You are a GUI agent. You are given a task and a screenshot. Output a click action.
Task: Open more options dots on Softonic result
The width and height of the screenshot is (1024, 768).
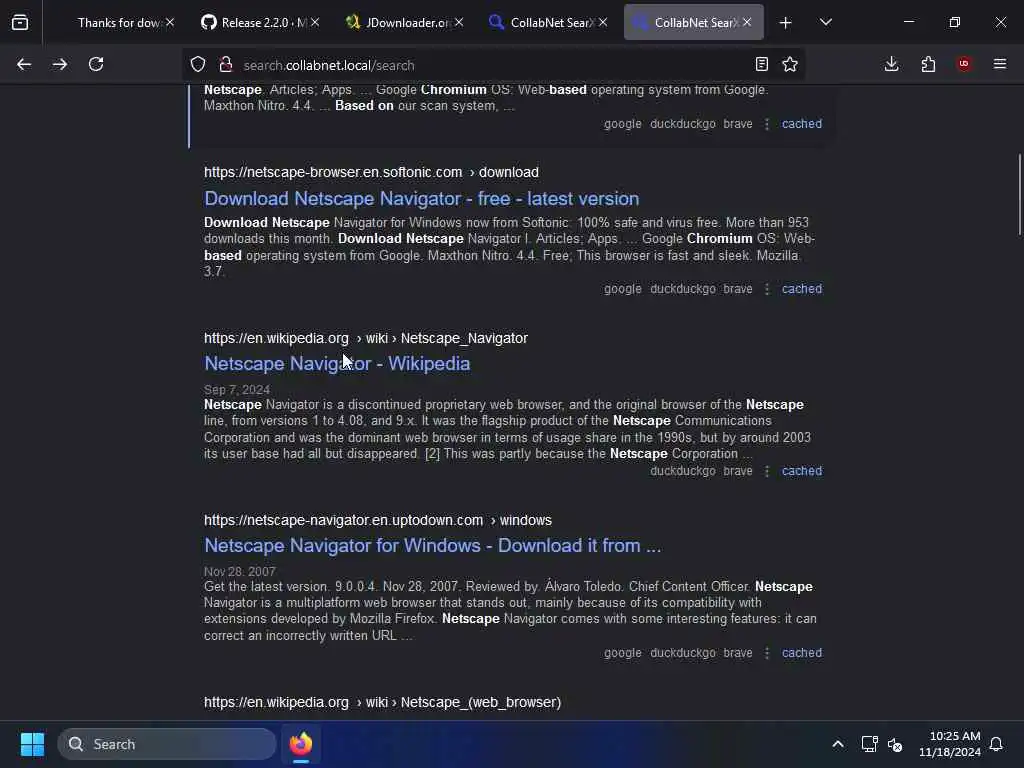click(767, 289)
